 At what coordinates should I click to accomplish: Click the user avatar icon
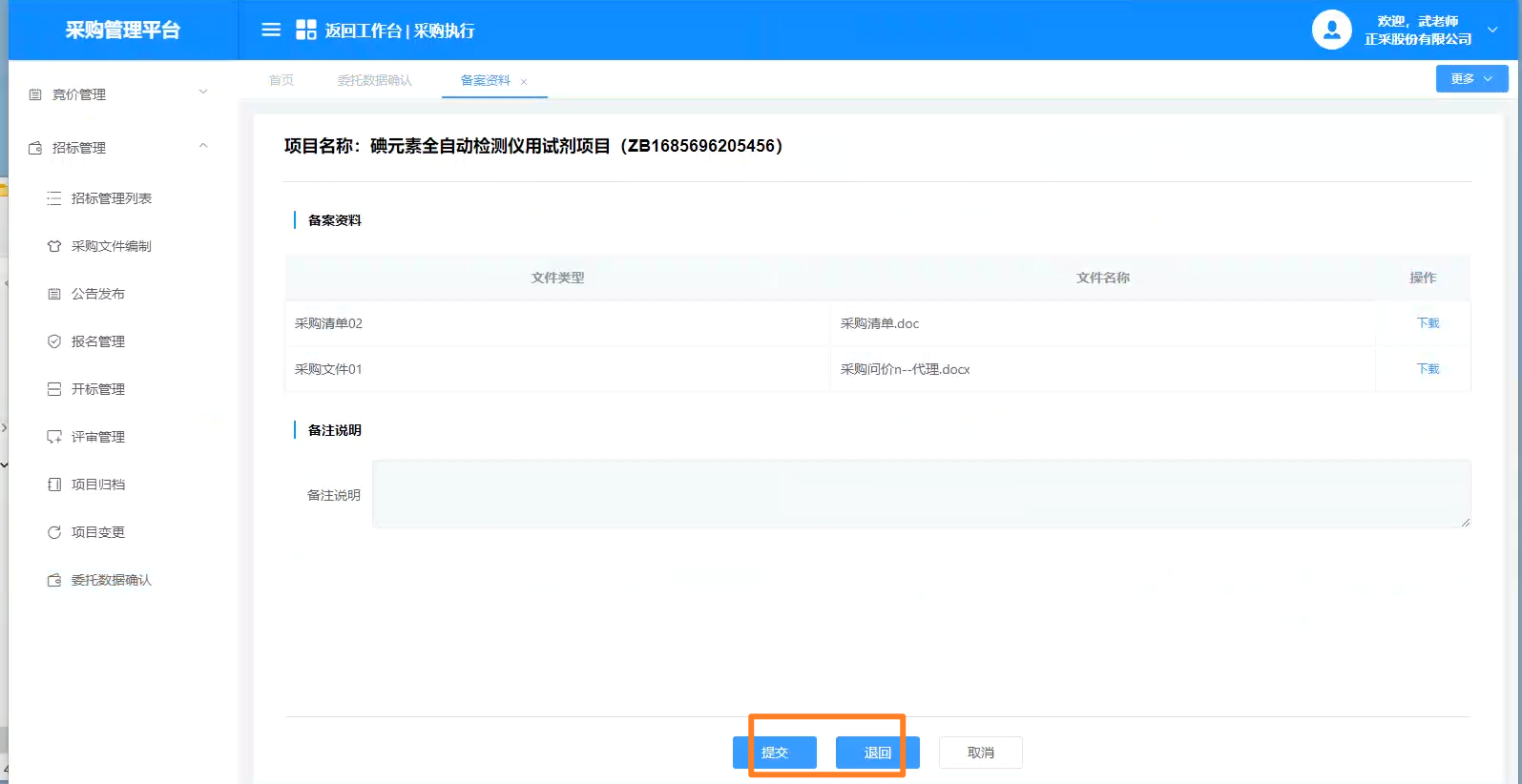coord(1331,30)
